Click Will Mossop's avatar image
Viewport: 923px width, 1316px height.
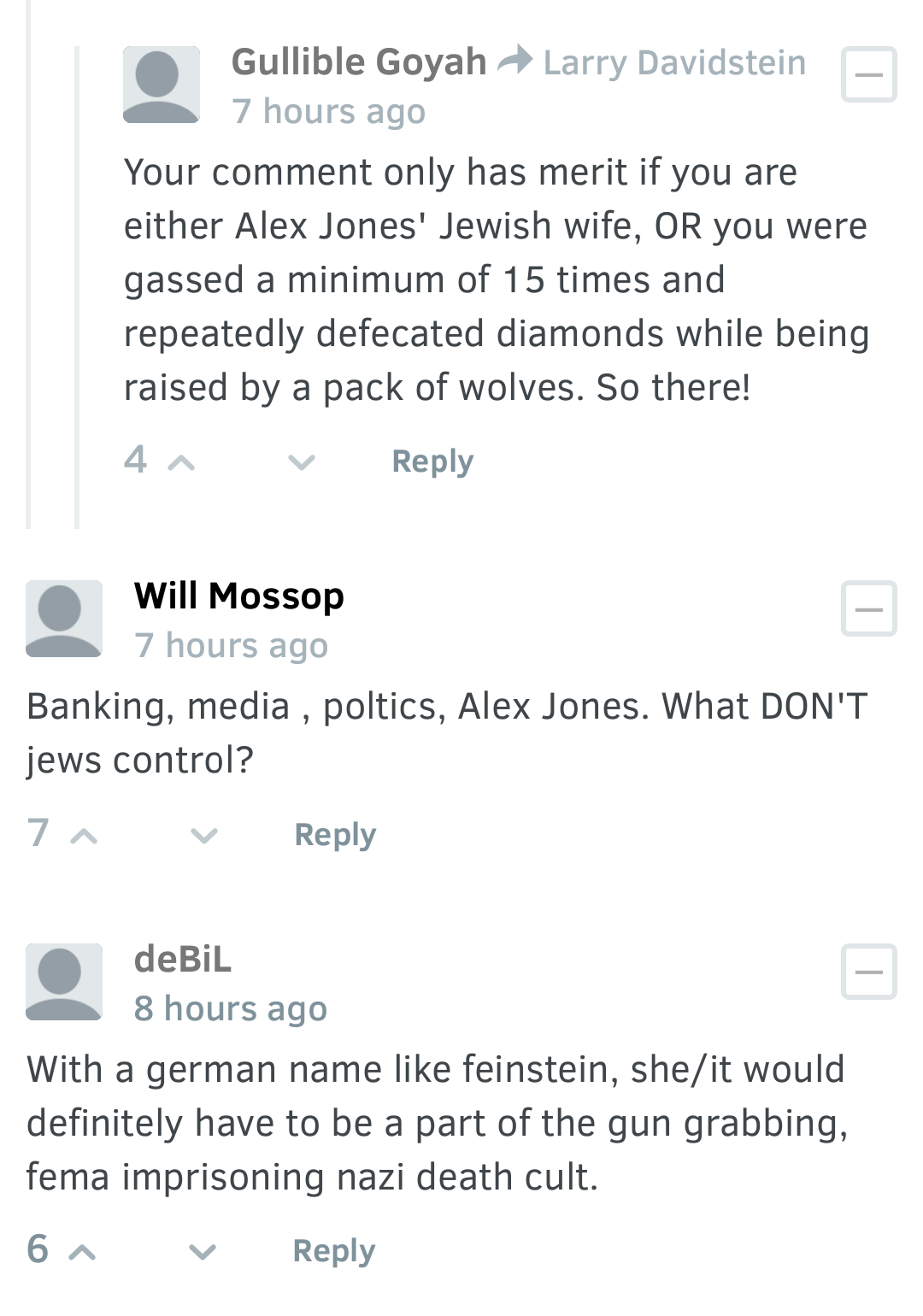[64, 619]
